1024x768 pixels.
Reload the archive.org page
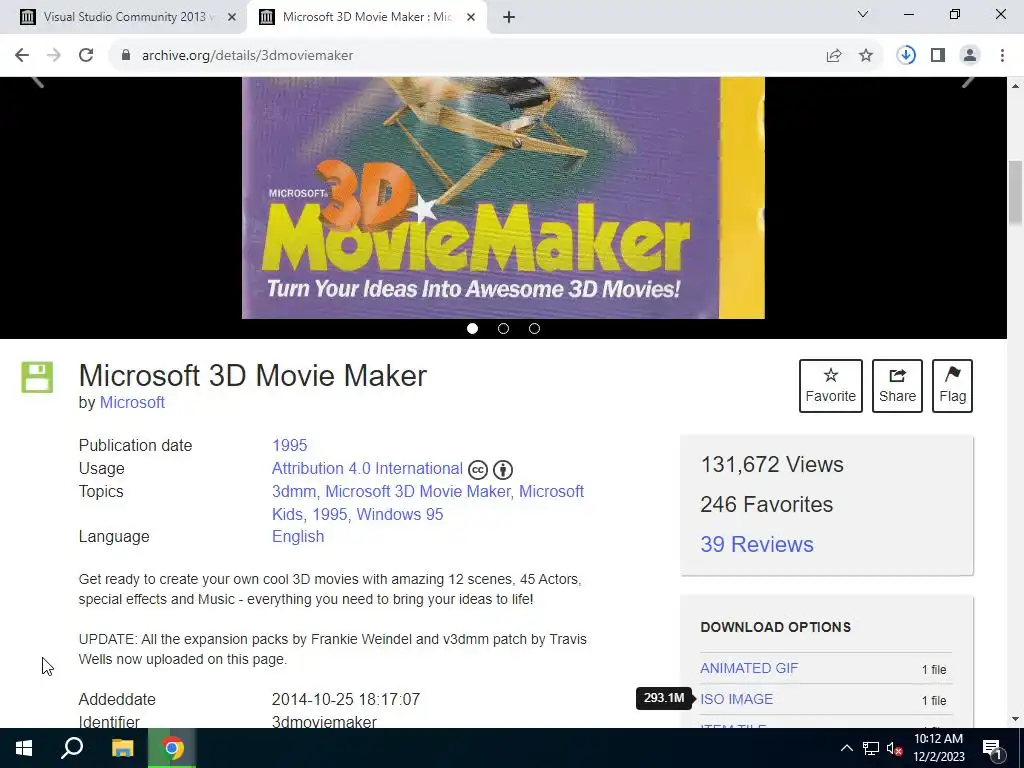[86, 56]
